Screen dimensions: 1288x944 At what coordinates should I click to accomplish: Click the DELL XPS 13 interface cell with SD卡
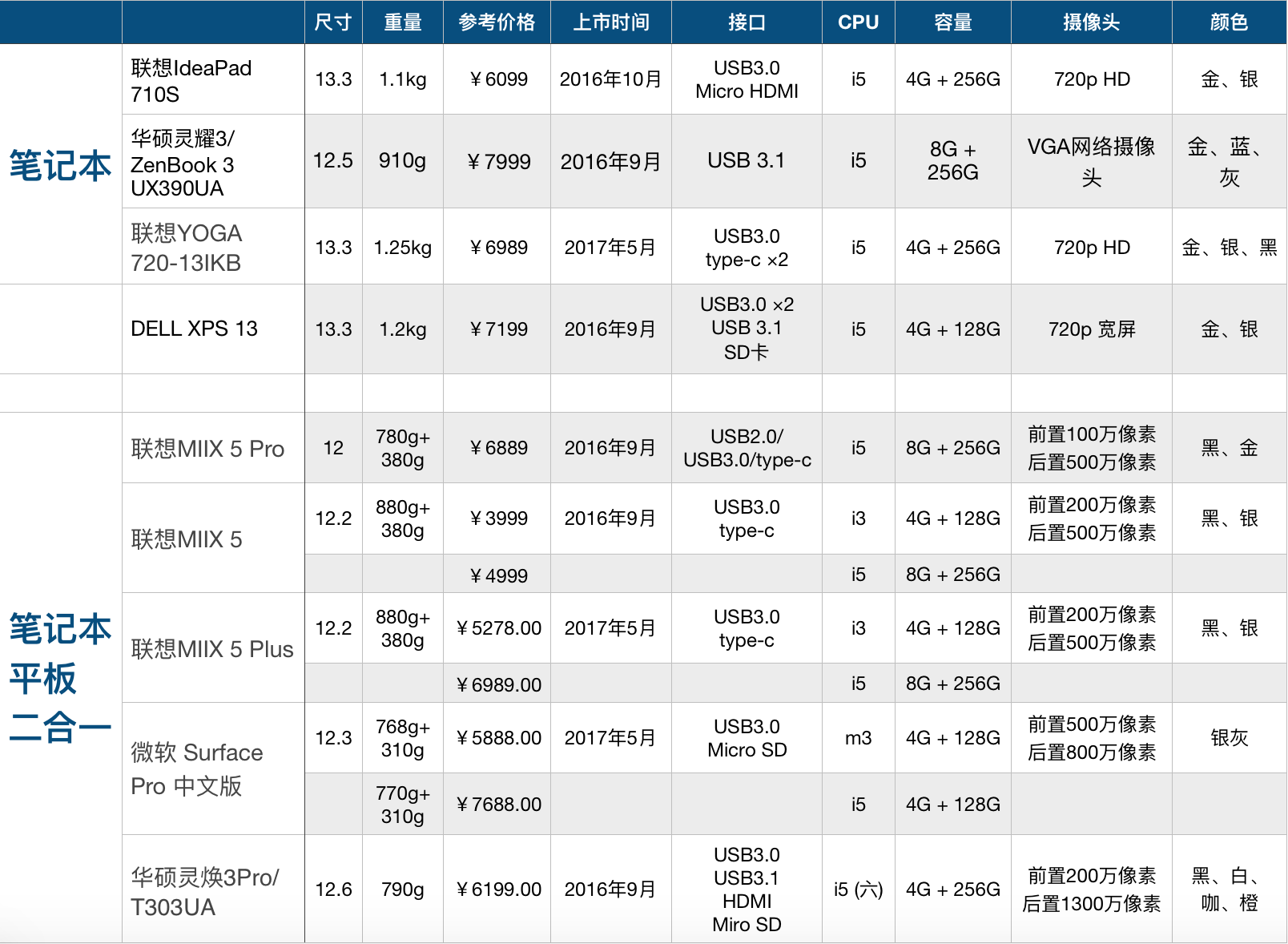(x=747, y=329)
